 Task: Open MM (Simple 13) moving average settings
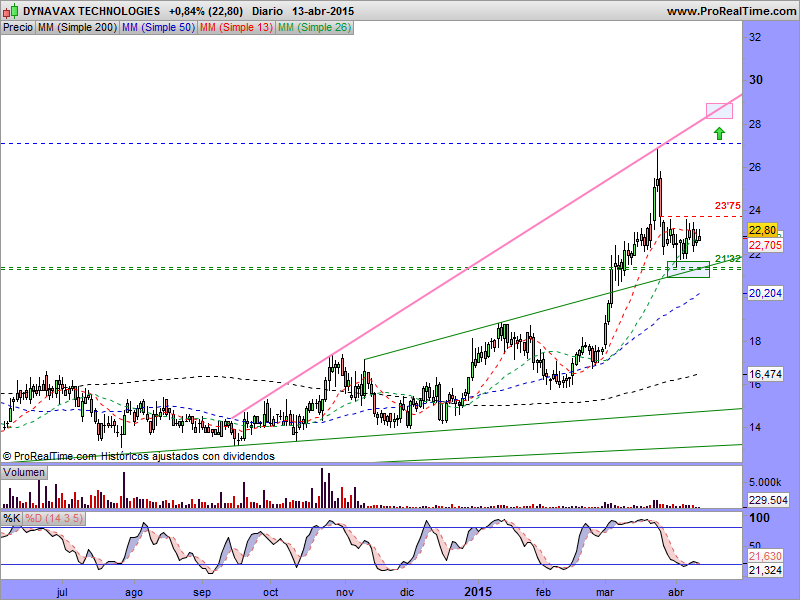pyautogui.click(x=236, y=28)
